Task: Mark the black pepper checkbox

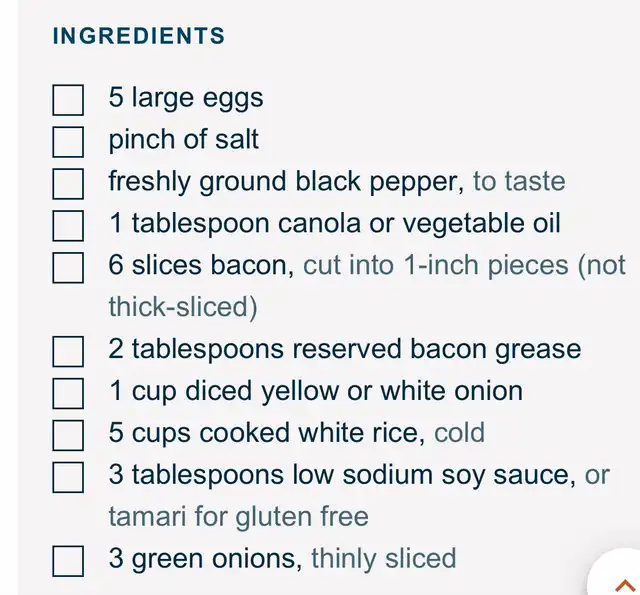Action: tap(68, 184)
